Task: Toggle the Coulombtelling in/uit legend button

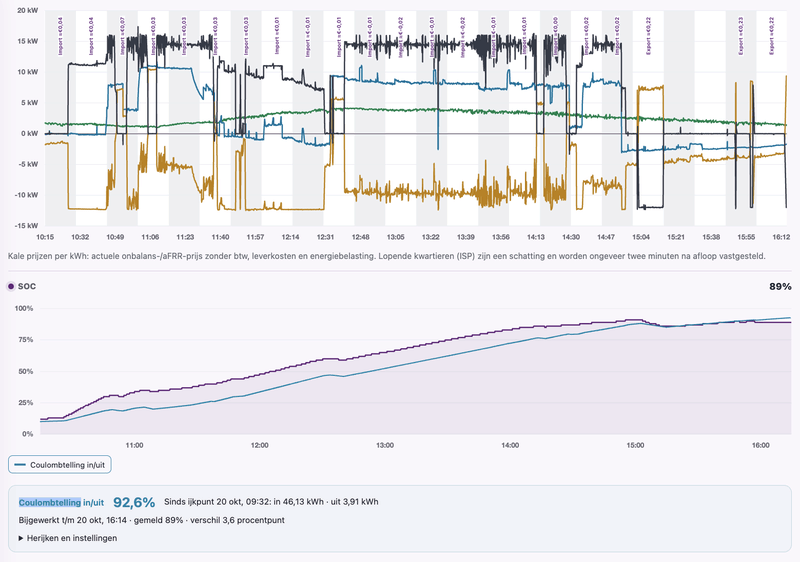Action: tap(60, 465)
